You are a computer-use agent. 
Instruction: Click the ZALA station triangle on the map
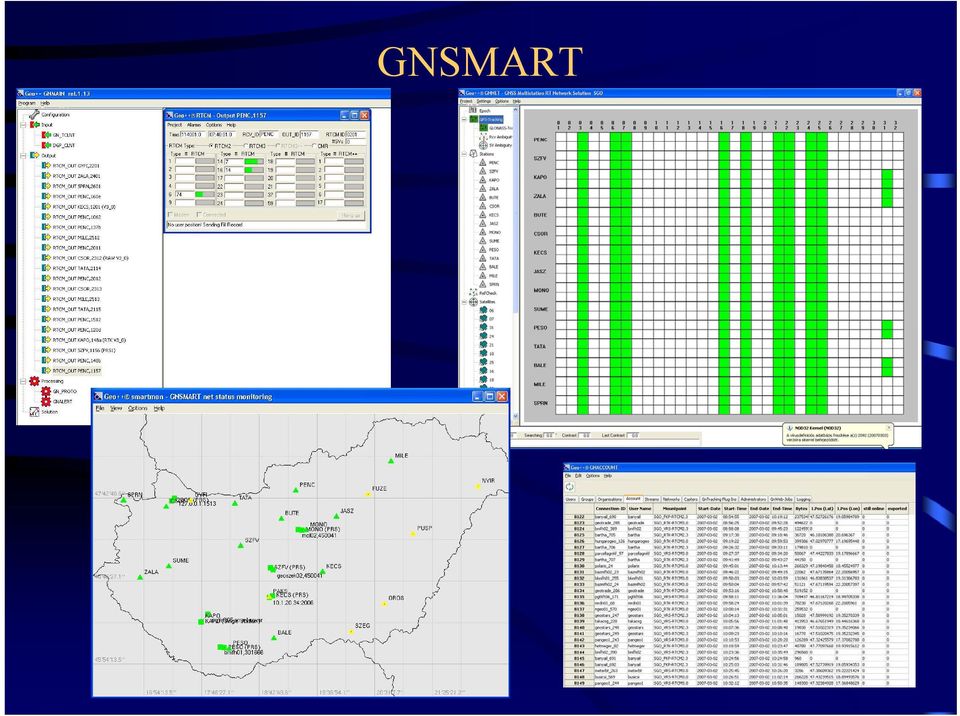tap(140, 577)
